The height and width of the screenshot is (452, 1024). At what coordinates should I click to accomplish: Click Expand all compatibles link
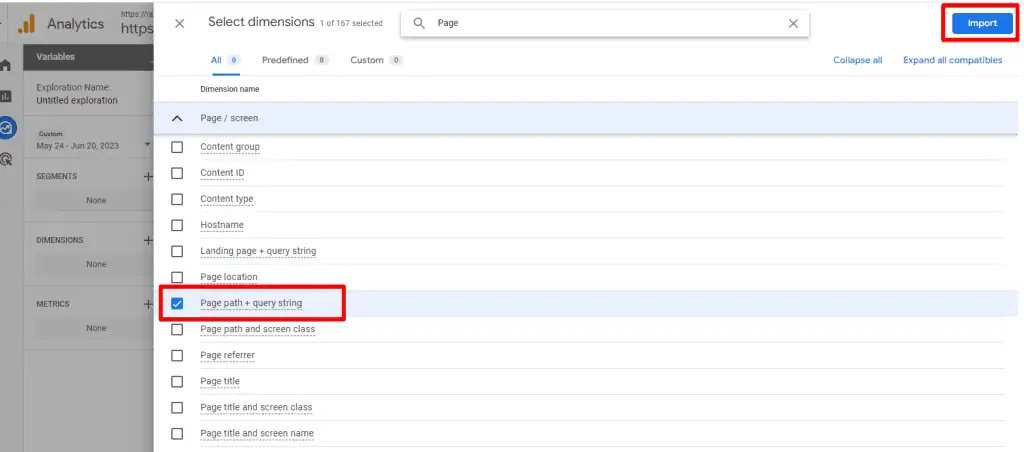(x=952, y=60)
